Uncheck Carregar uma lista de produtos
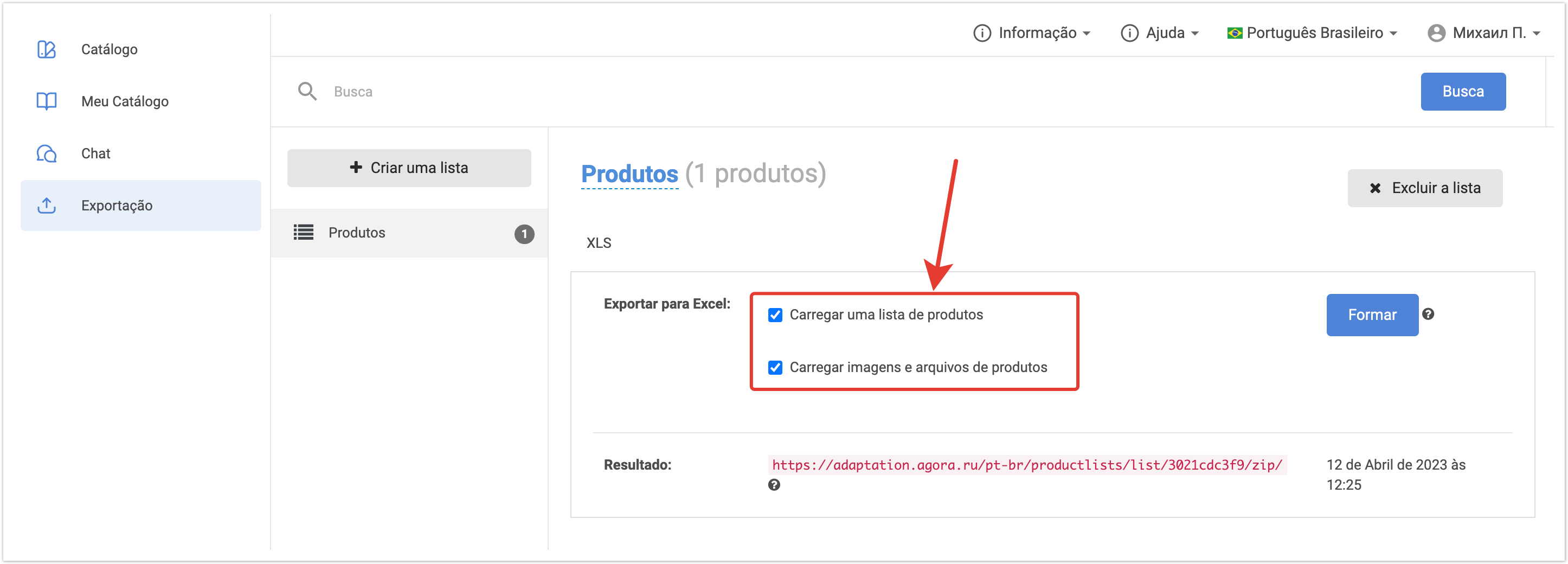The height and width of the screenshot is (564, 1568). (775, 315)
